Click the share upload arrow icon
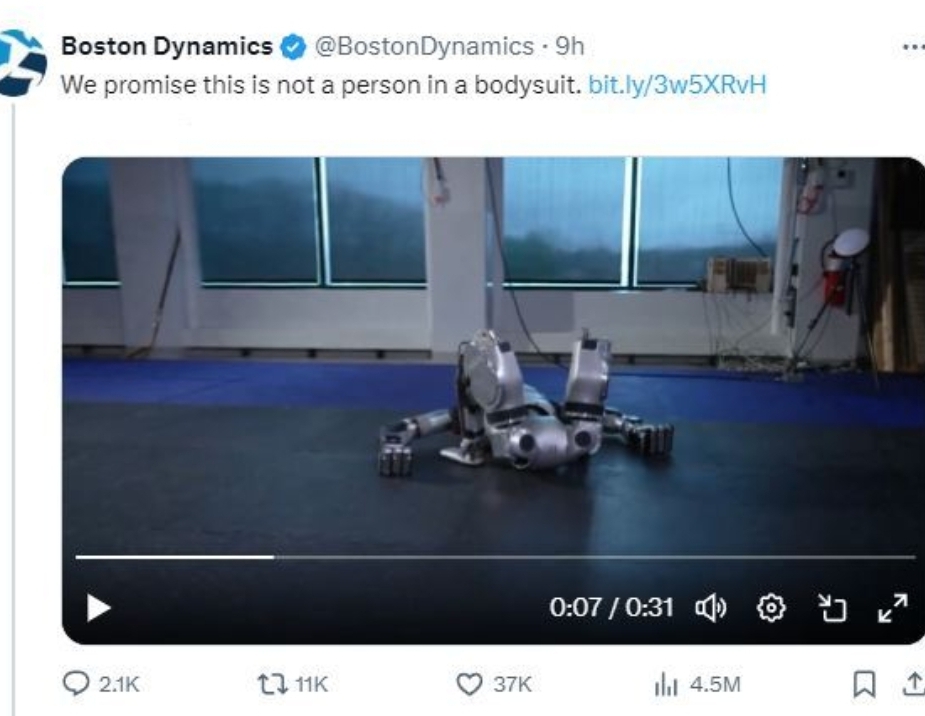 click(x=912, y=684)
